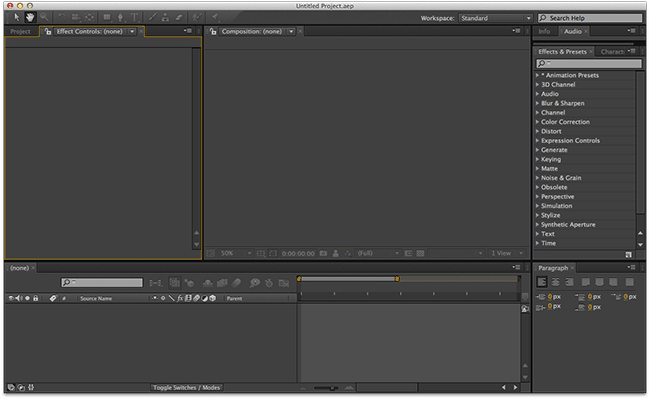650x399 pixels.
Task: Click the Parent column header
Action: [234, 298]
